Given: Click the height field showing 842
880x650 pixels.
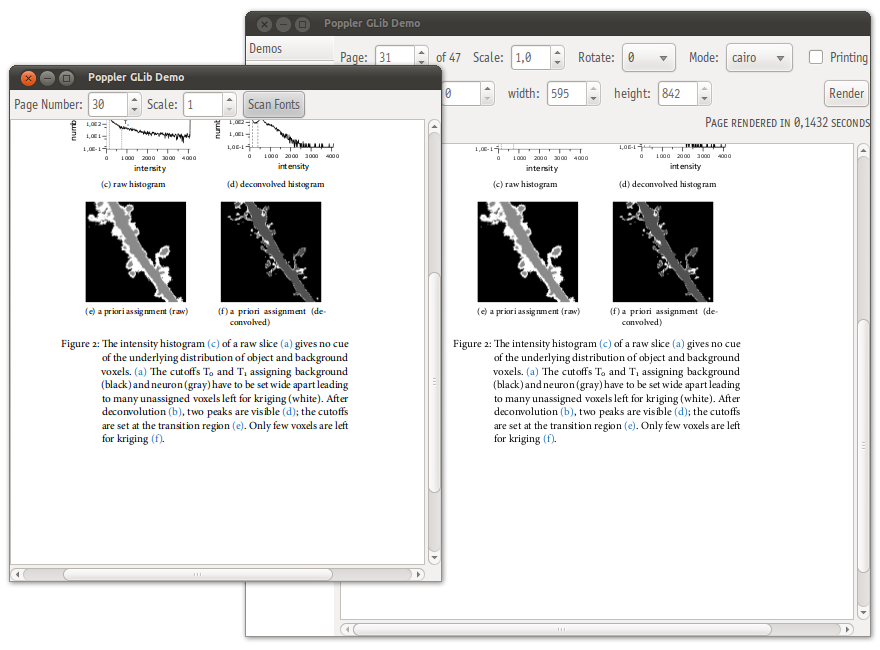Looking at the screenshot, I should click(676, 94).
